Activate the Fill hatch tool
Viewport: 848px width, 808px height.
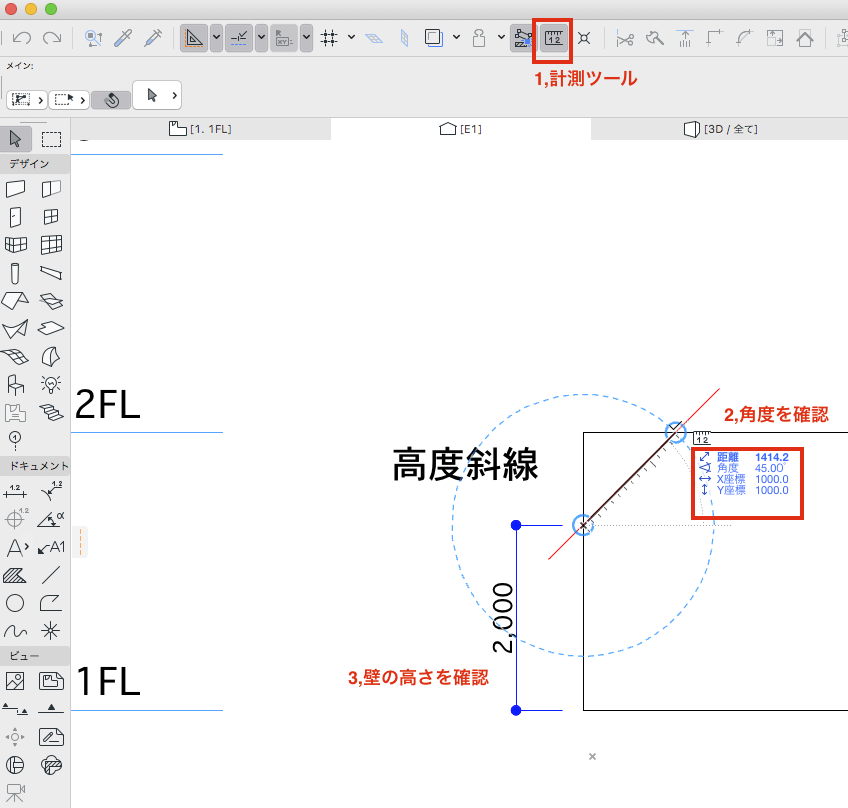tap(15, 575)
